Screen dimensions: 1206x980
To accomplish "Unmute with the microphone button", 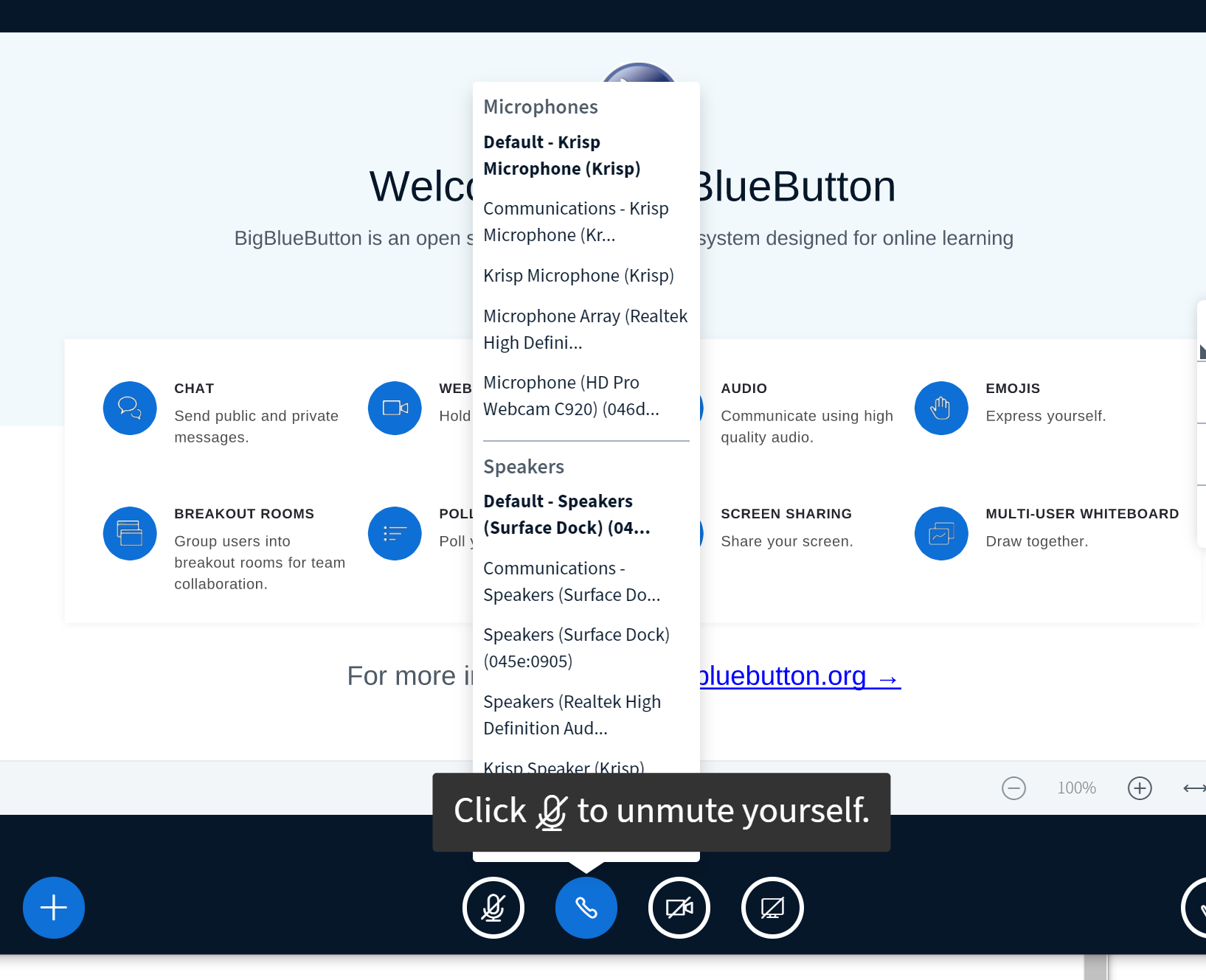I will pyautogui.click(x=493, y=908).
